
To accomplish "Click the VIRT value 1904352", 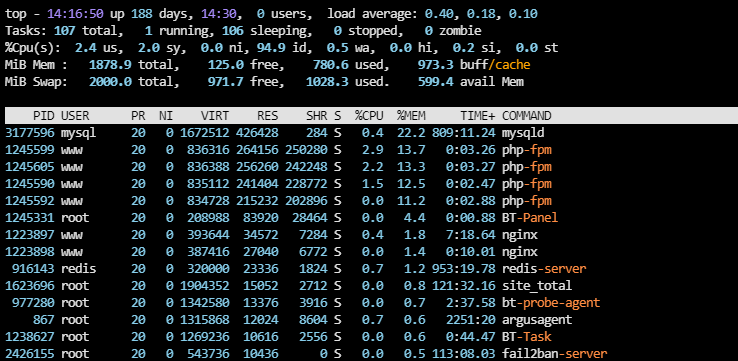I will pyautogui.click(x=205, y=286).
